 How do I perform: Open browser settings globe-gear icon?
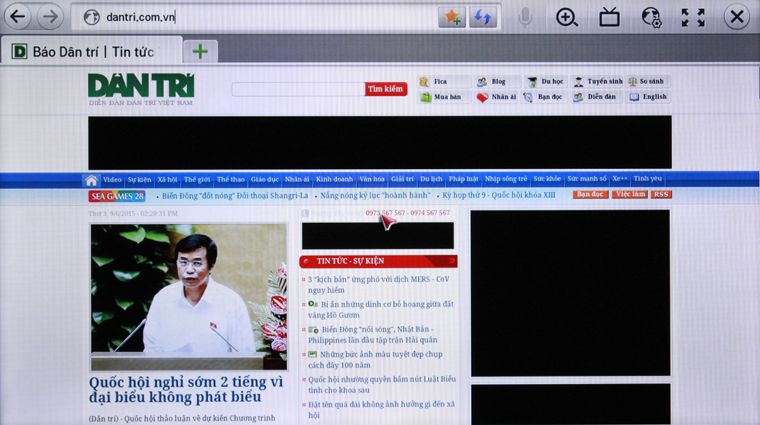point(652,17)
